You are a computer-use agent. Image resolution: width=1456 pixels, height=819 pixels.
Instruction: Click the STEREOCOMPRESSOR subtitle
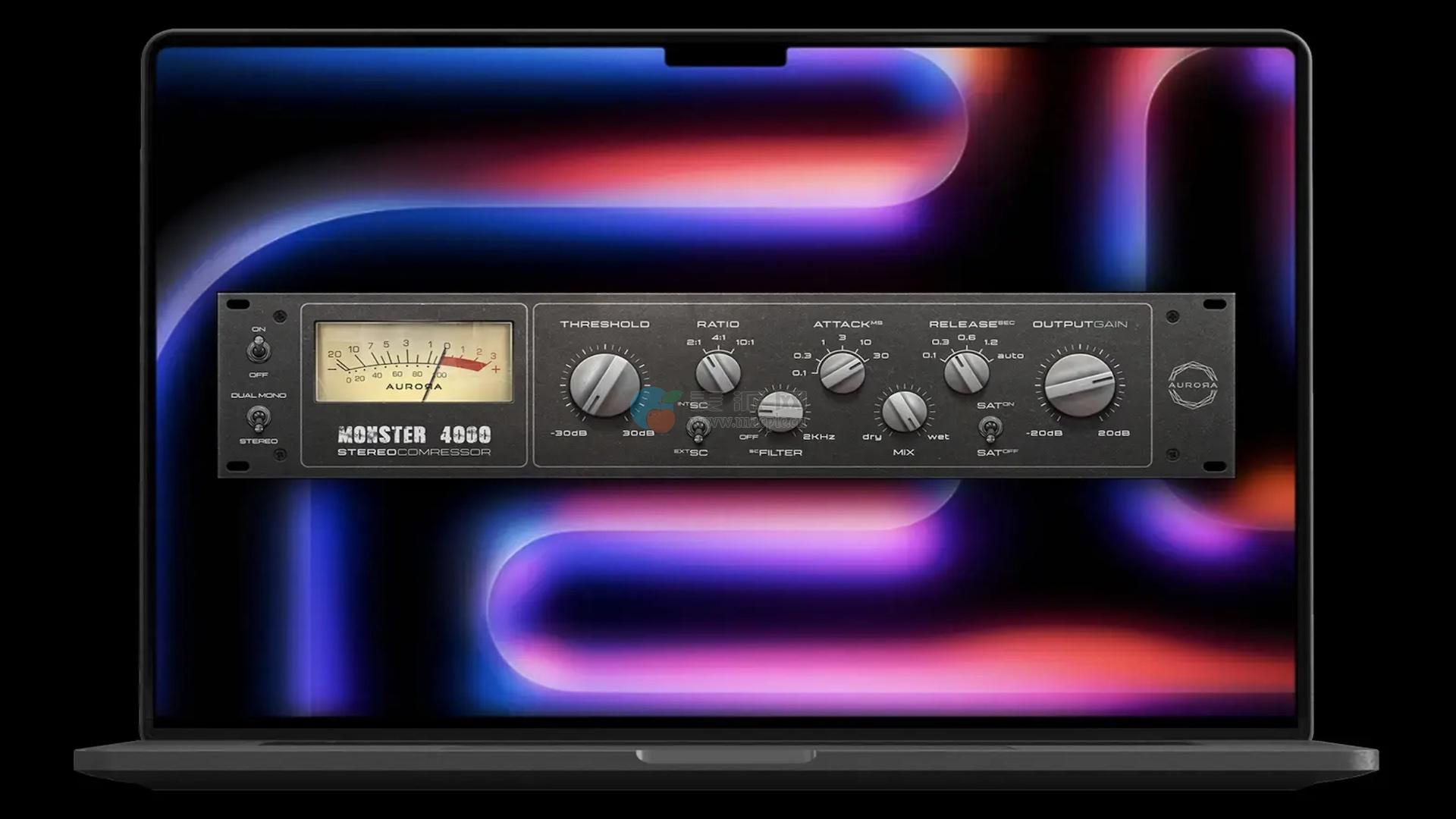click(x=414, y=453)
